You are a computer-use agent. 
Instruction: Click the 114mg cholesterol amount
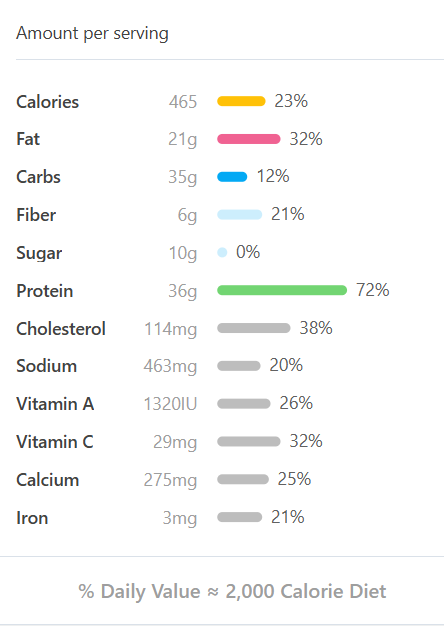point(170,329)
